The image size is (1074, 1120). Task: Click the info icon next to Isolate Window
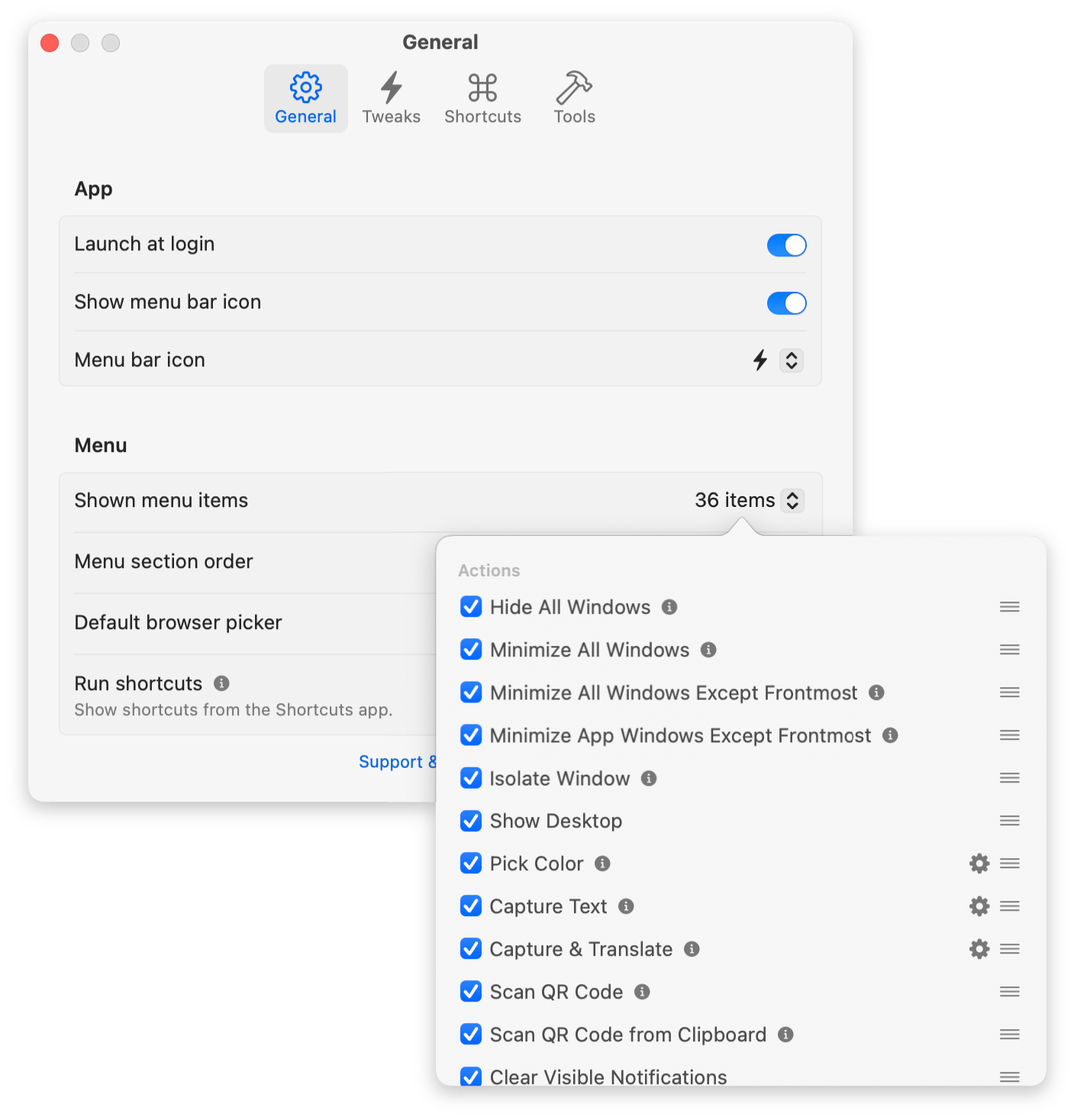click(x=649, y=778)
